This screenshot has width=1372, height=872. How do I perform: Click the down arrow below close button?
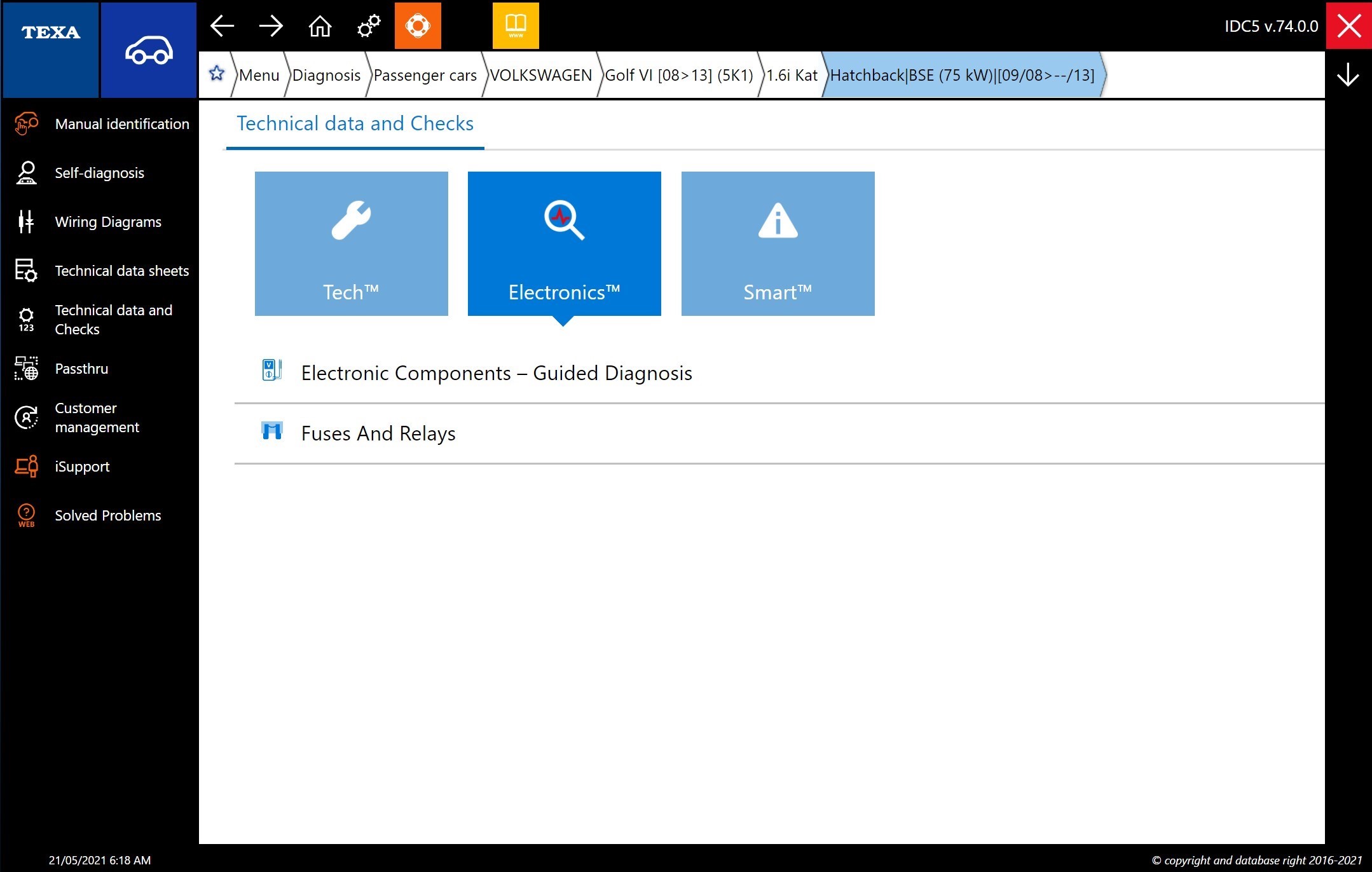pyautogui.click(x=1348, y=75)
